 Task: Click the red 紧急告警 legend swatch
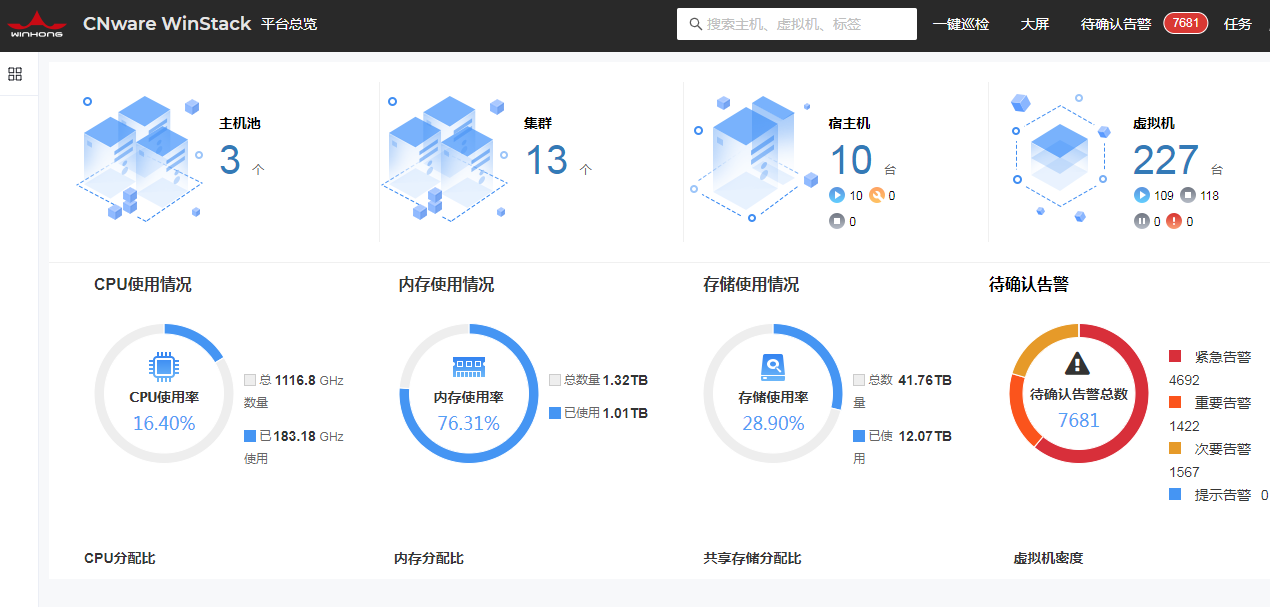pyautogui.click(x=1175, y=357)
